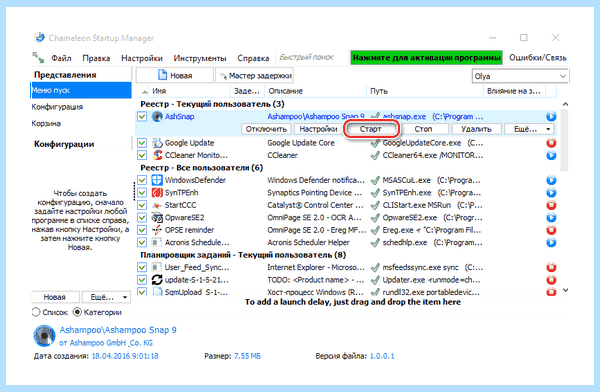Click red impact icon in StartCCC row
This screenshot has width=600, height=392.
click(551, 205)
